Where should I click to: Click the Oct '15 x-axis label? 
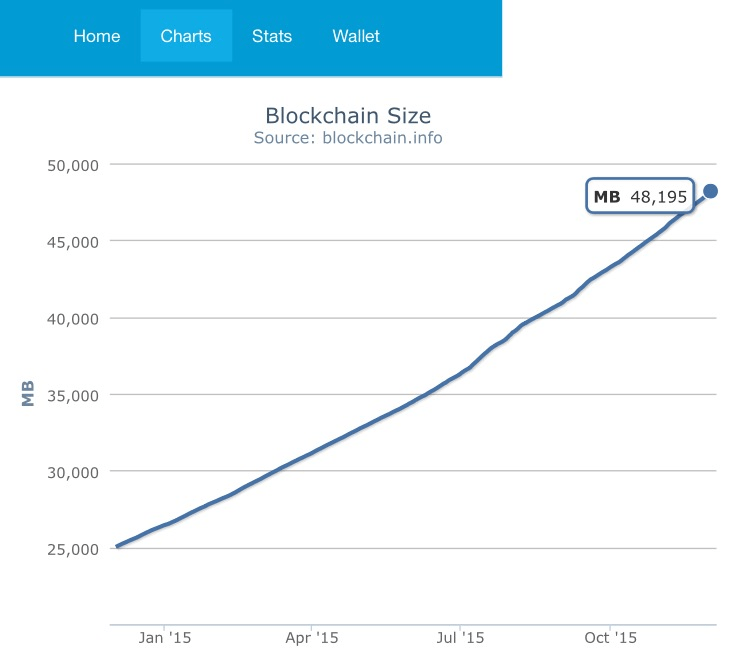pyautogui.click(x=610, y=637)
